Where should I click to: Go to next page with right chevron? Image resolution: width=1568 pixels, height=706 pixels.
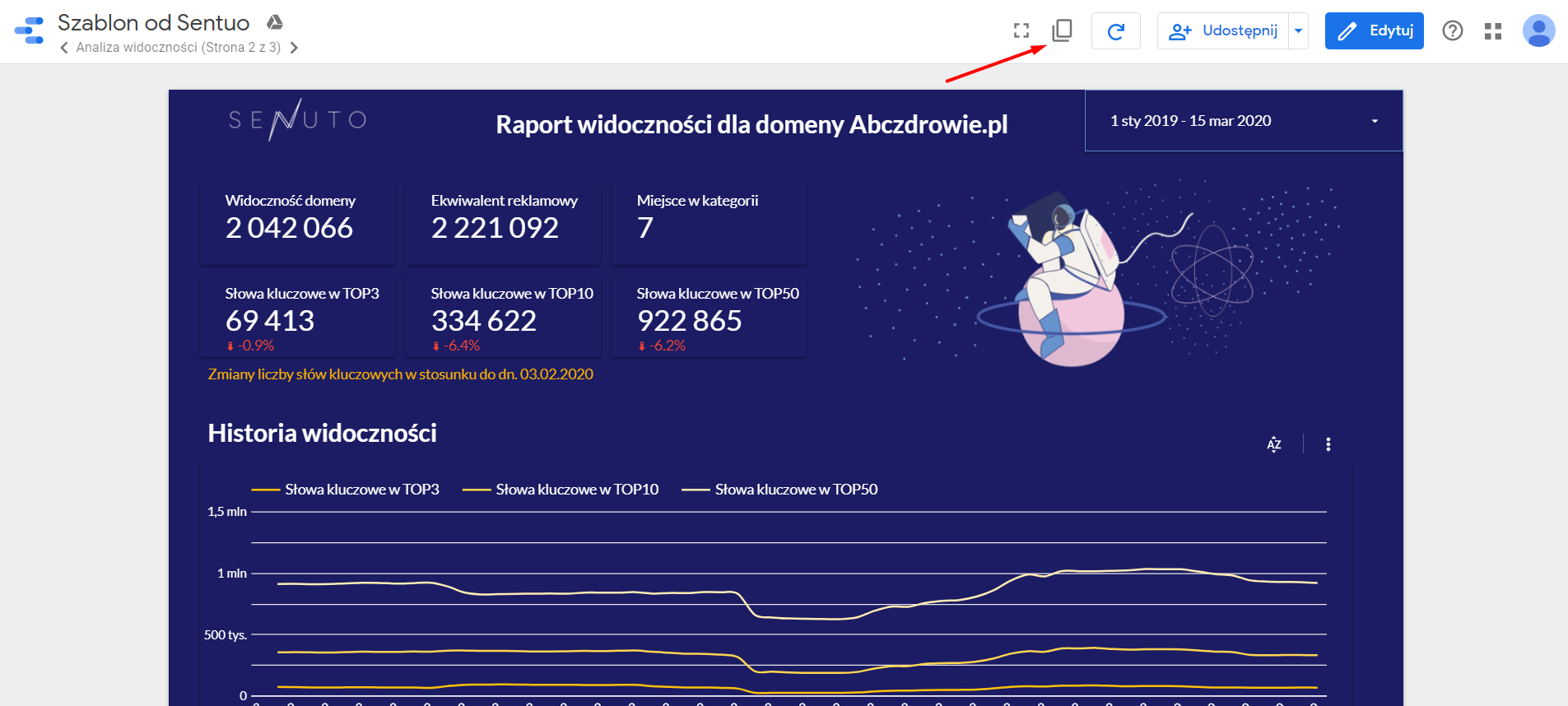coord(294,48)
